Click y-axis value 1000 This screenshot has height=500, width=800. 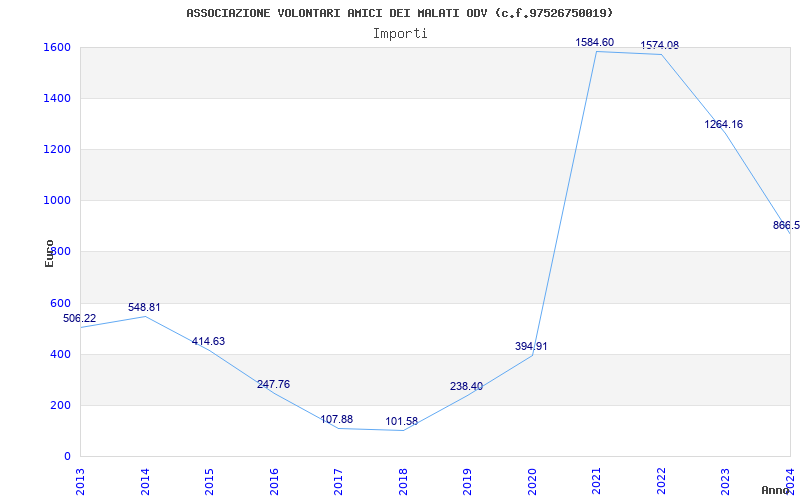pyautogui.click(x=55, y=201)
